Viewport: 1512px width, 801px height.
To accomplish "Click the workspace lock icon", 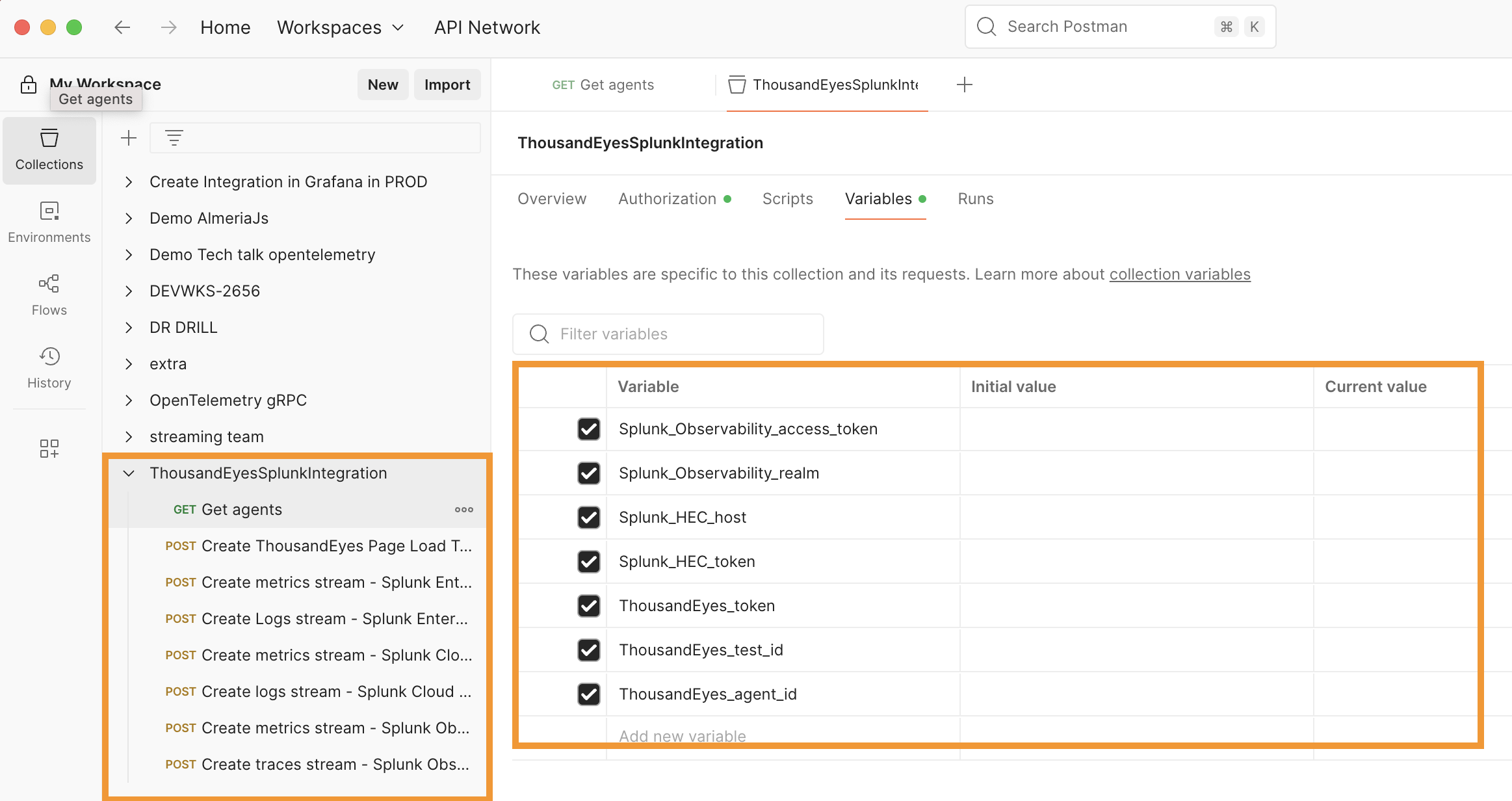I will click(x=29, y=85).
